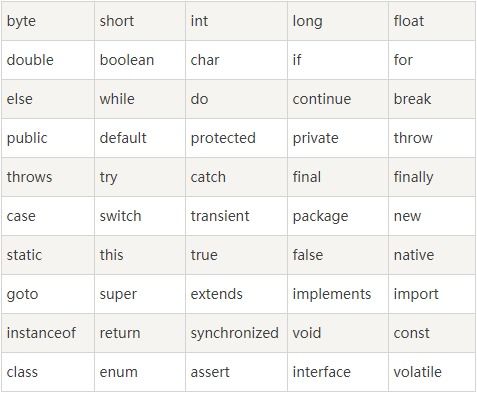Click the 'continue' keyword
Image resolution: width=477 pixels, height=393 pixels.
click(322, 99)
